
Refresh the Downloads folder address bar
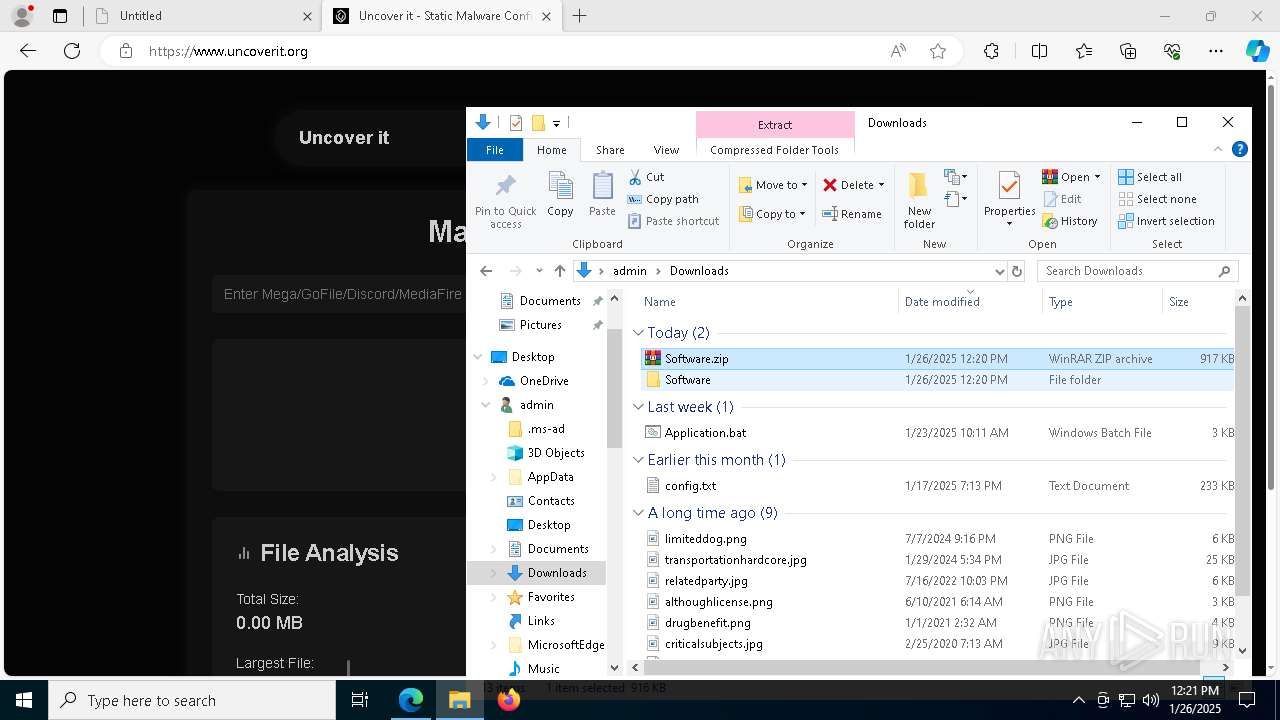1017,271
